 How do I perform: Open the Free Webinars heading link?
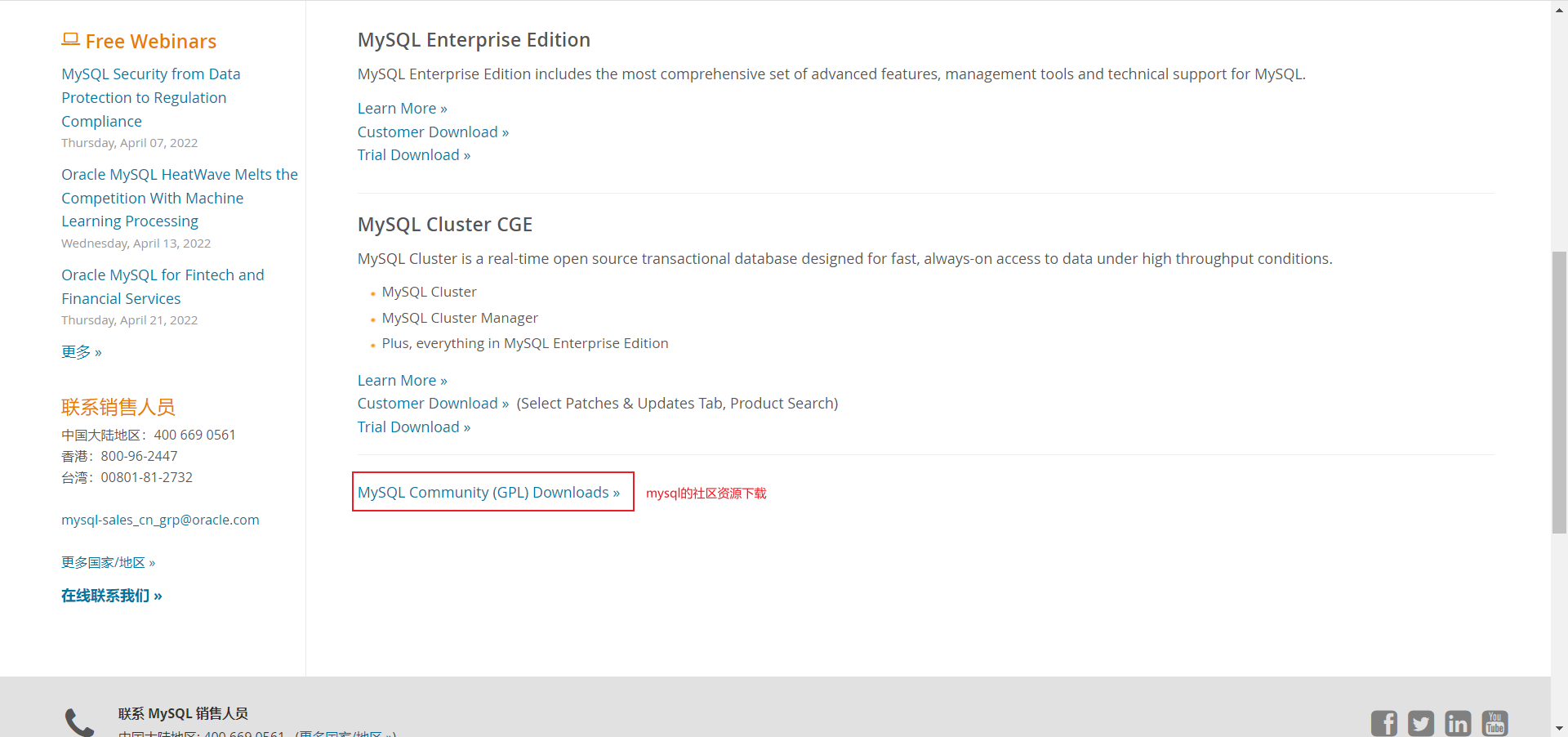[151, 41]
